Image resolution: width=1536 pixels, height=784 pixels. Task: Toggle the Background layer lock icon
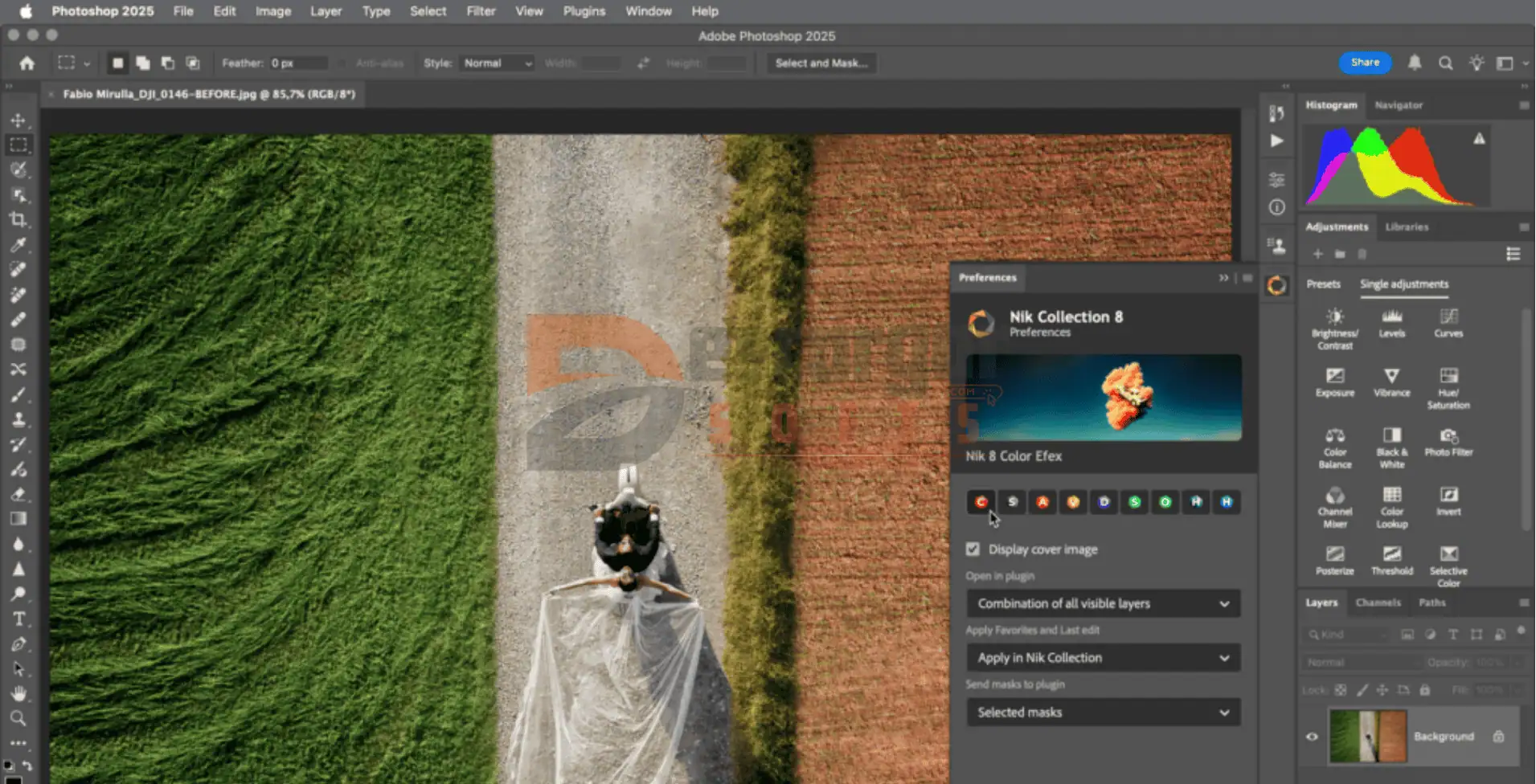[x=1498, y=737]
